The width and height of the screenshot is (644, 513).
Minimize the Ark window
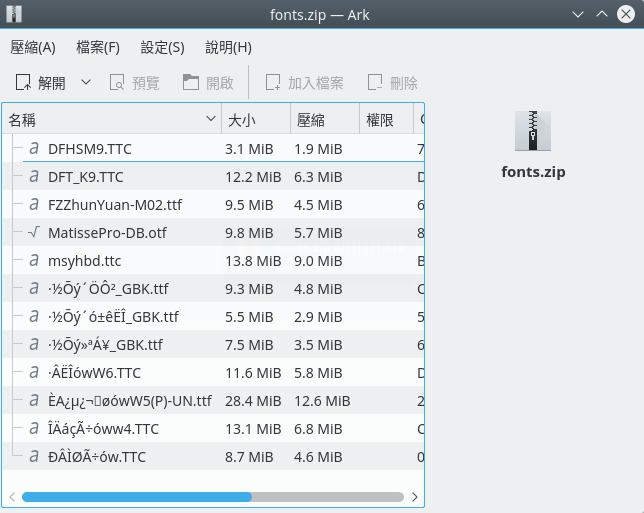[577, 14]
